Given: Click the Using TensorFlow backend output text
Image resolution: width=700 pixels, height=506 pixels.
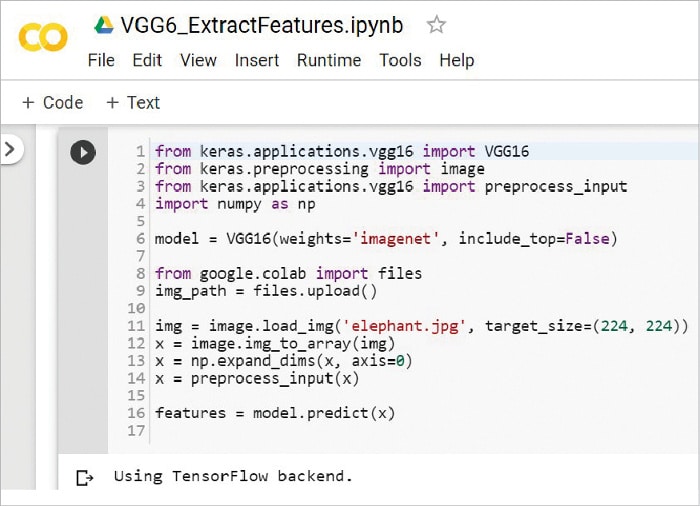Looking at the screenshot, I should click(x=233, y=476).
